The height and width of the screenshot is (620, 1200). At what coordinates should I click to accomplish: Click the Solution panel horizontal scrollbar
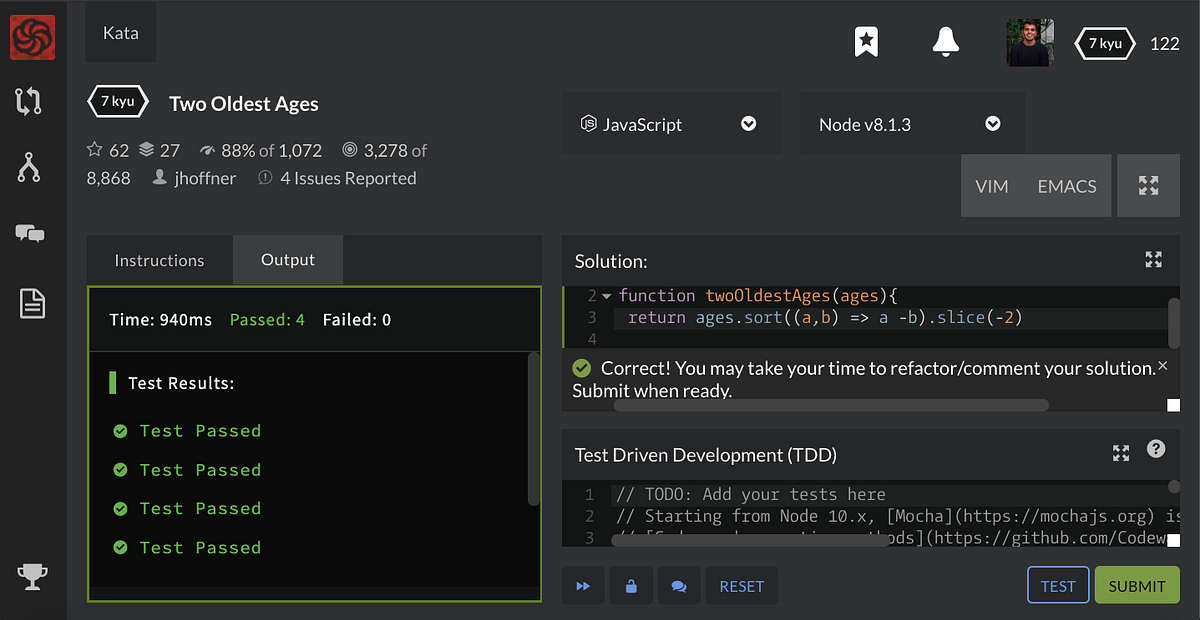[831, 405]
